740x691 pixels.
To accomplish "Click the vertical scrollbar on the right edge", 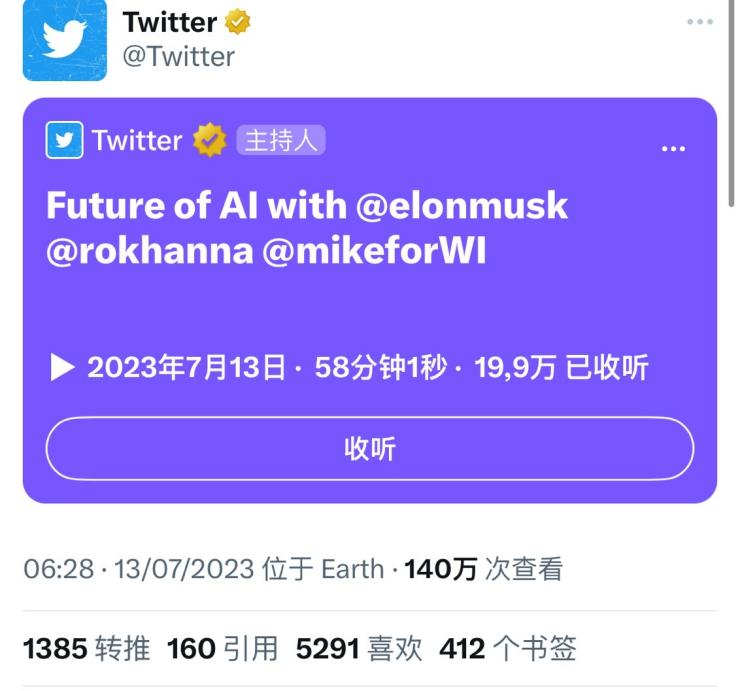I will pyautogui.click(x=731, y=103).
